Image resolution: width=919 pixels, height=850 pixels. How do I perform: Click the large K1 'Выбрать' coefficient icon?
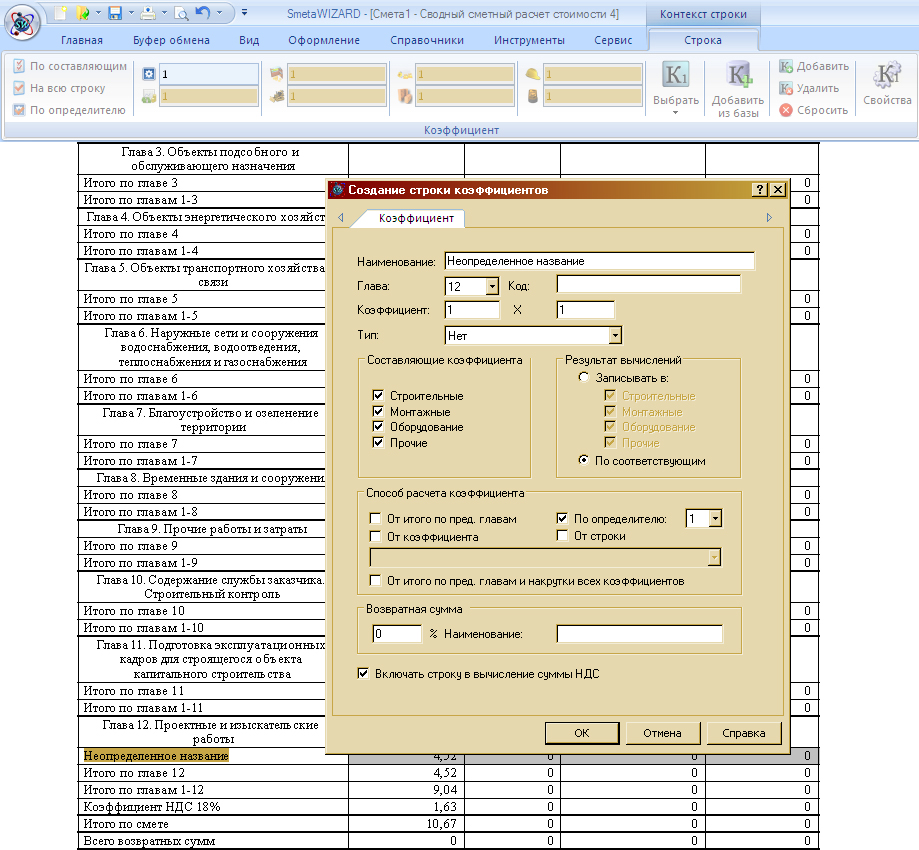676,76
